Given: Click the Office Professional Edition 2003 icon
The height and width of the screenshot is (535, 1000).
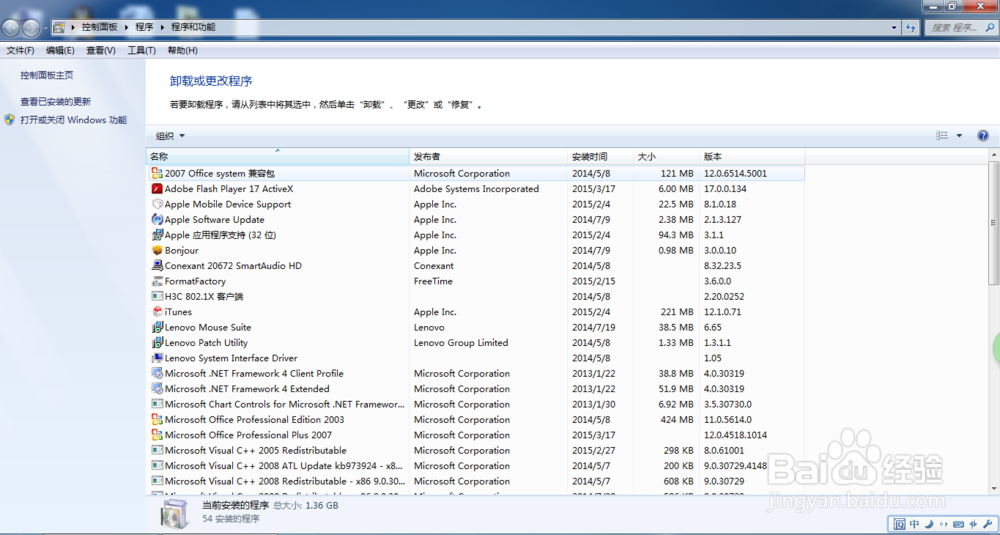Looking at the screenshot, I should click(x=157, y=420).
